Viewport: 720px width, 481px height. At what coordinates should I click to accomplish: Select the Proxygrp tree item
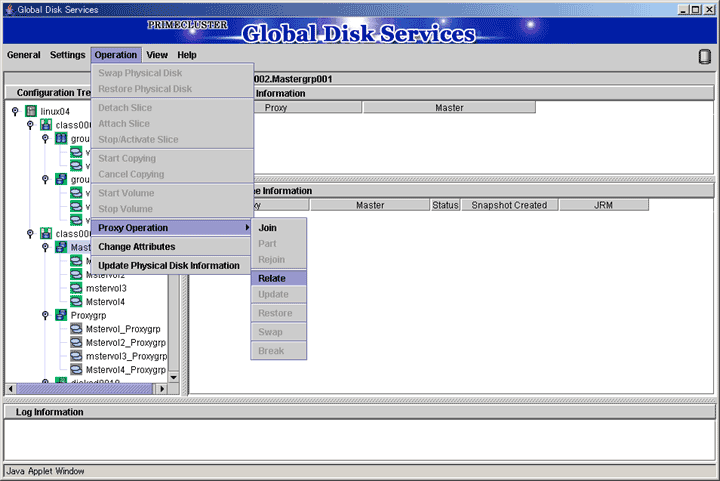[88, 315]
